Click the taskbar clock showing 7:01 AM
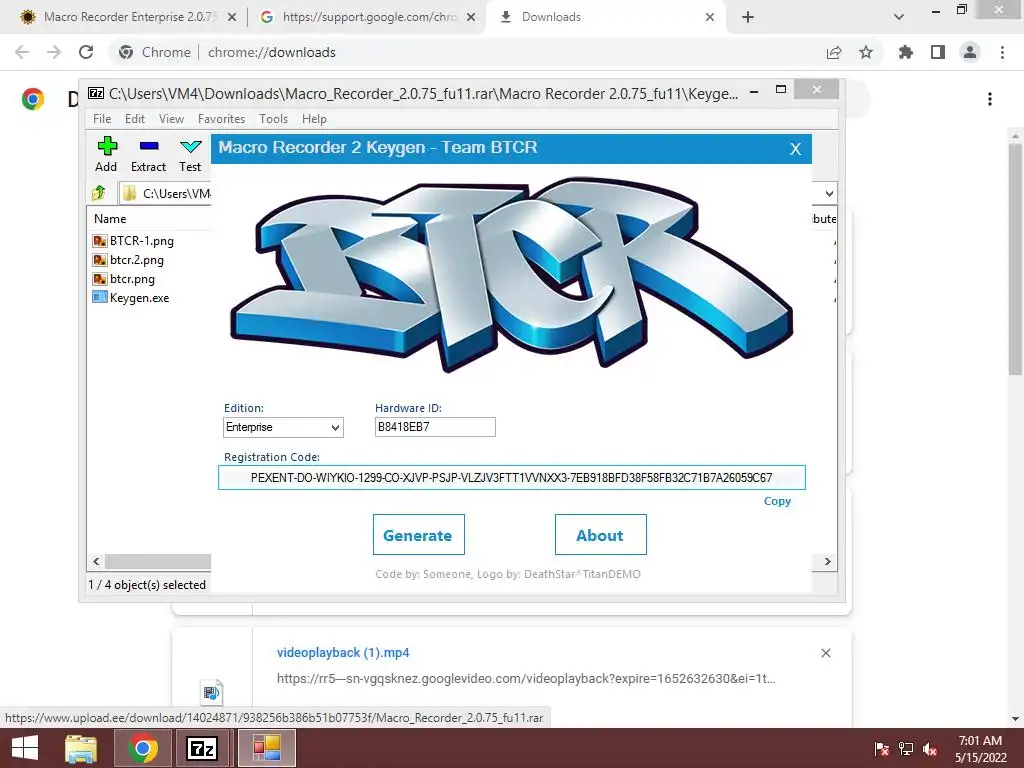 click(980, 748)
